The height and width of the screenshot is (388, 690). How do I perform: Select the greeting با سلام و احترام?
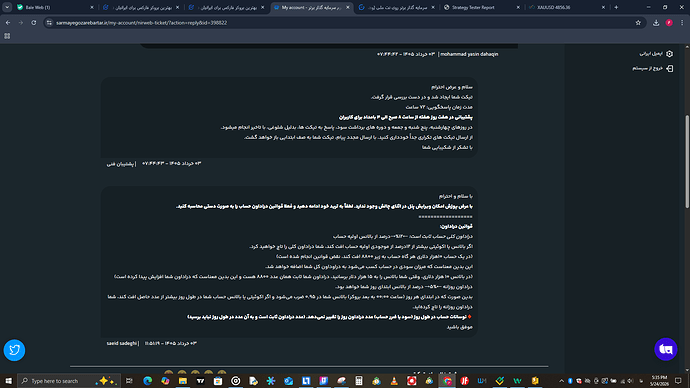455,196
